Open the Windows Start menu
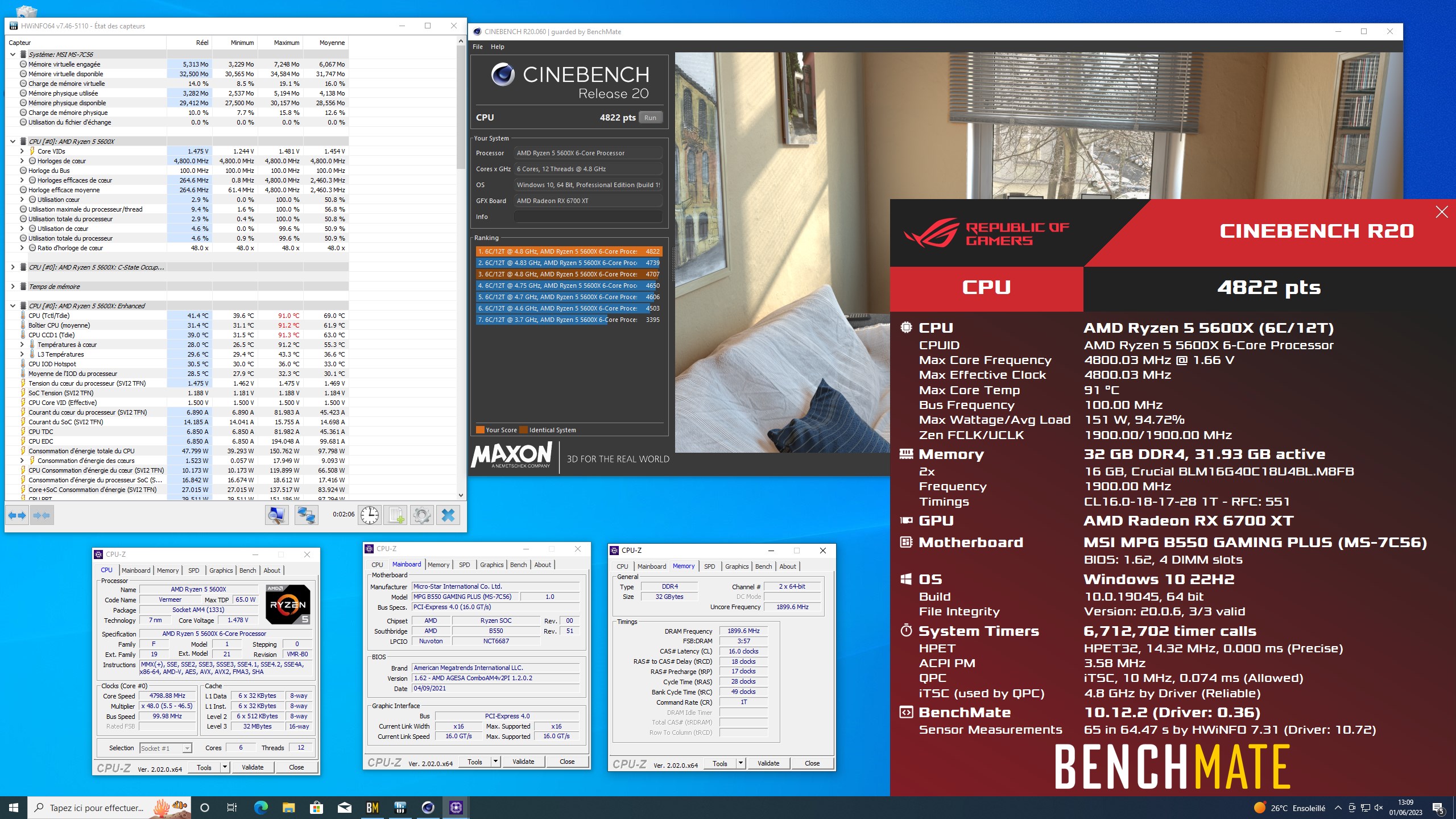This screenshot has width=1456, height=819. [14, 808]
